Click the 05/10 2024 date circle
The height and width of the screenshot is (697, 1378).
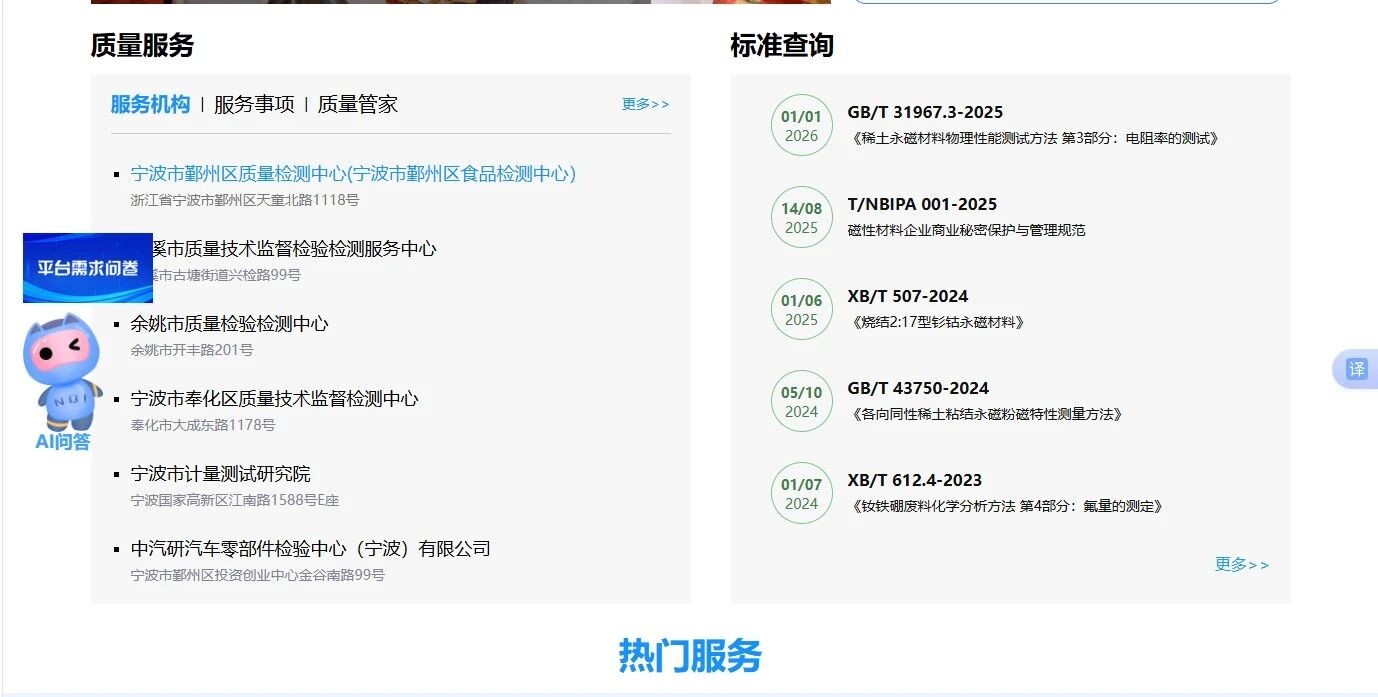(x=801, y=402)
